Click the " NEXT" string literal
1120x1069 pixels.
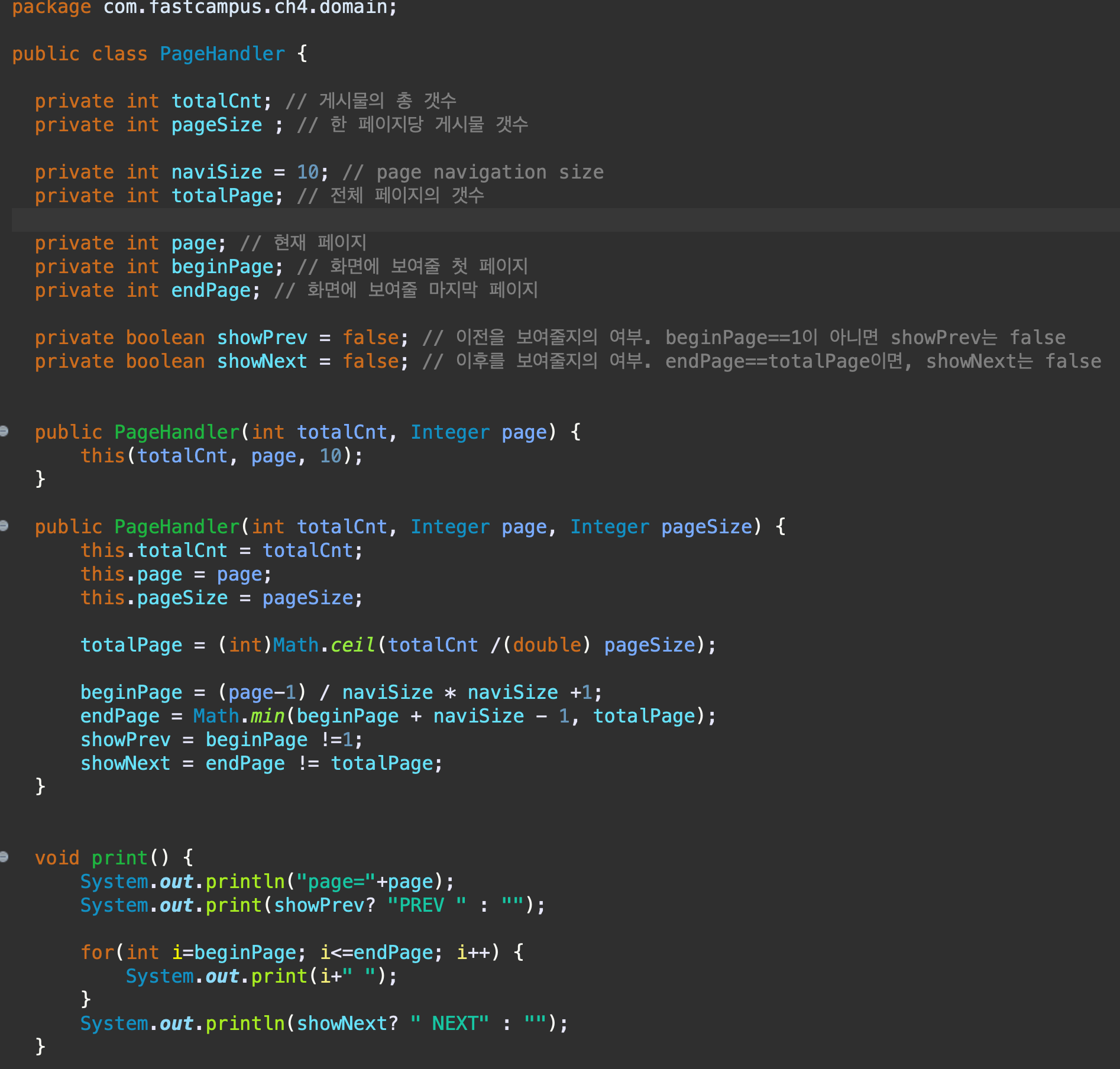point(450,1023)
